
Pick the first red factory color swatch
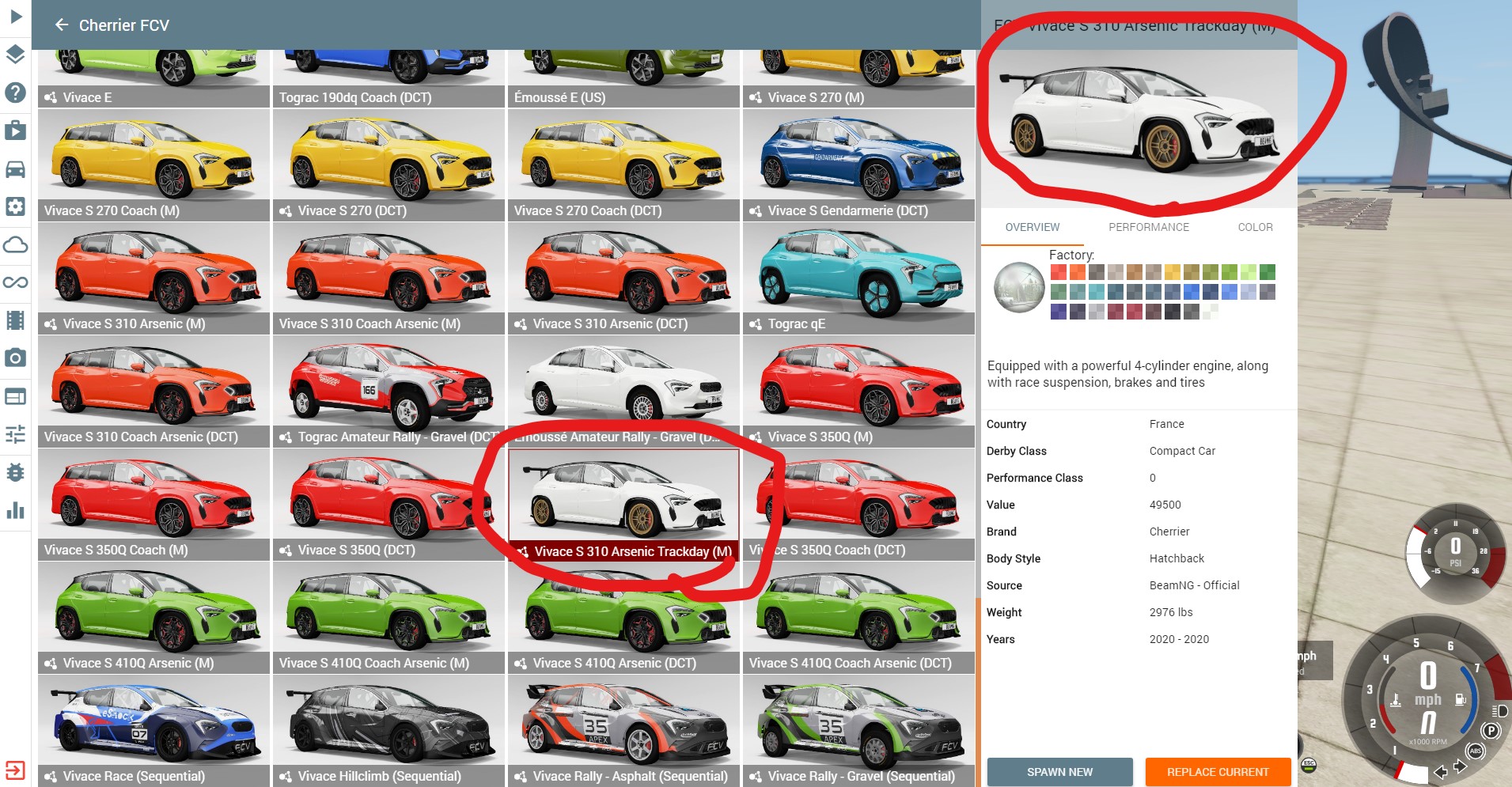(1059, 272)
